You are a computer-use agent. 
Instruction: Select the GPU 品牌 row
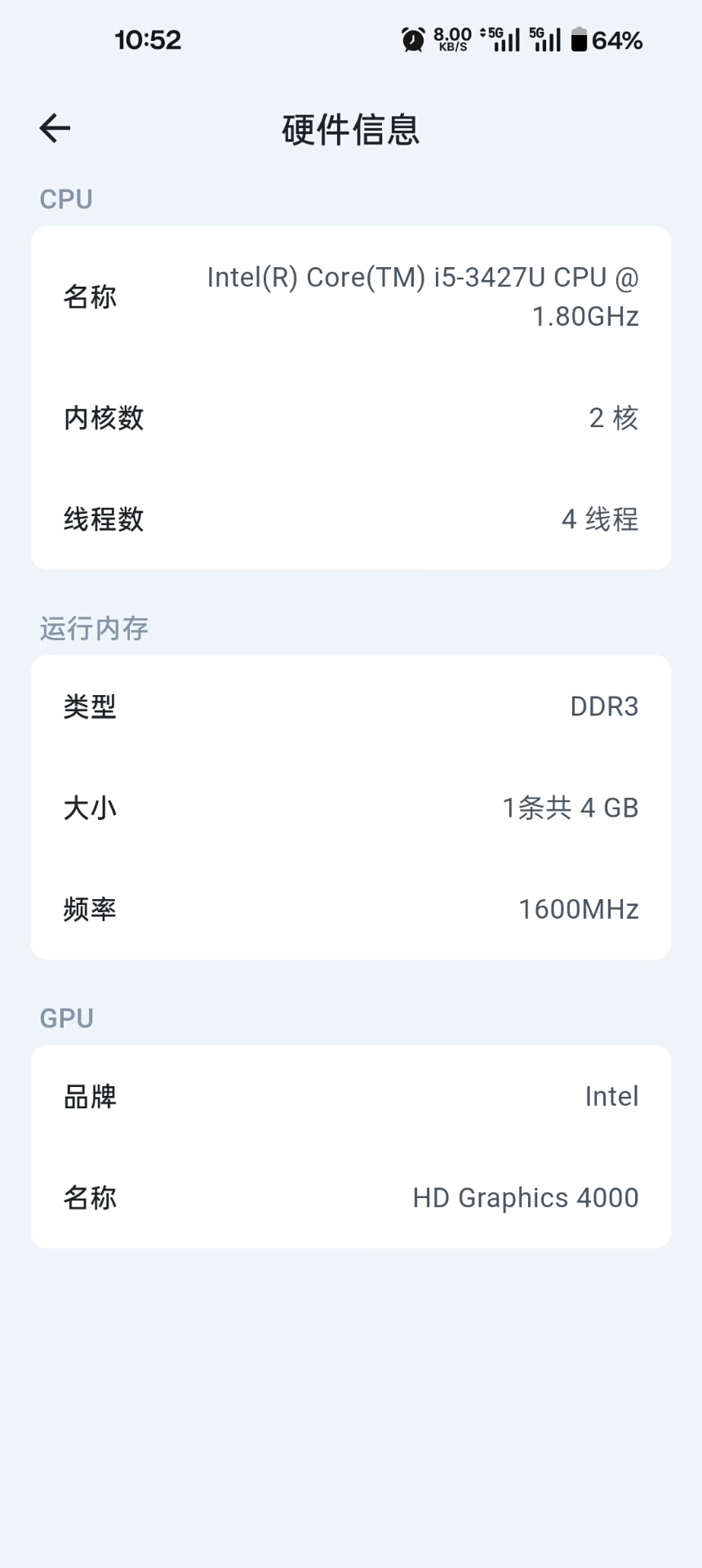[351, 1096]
